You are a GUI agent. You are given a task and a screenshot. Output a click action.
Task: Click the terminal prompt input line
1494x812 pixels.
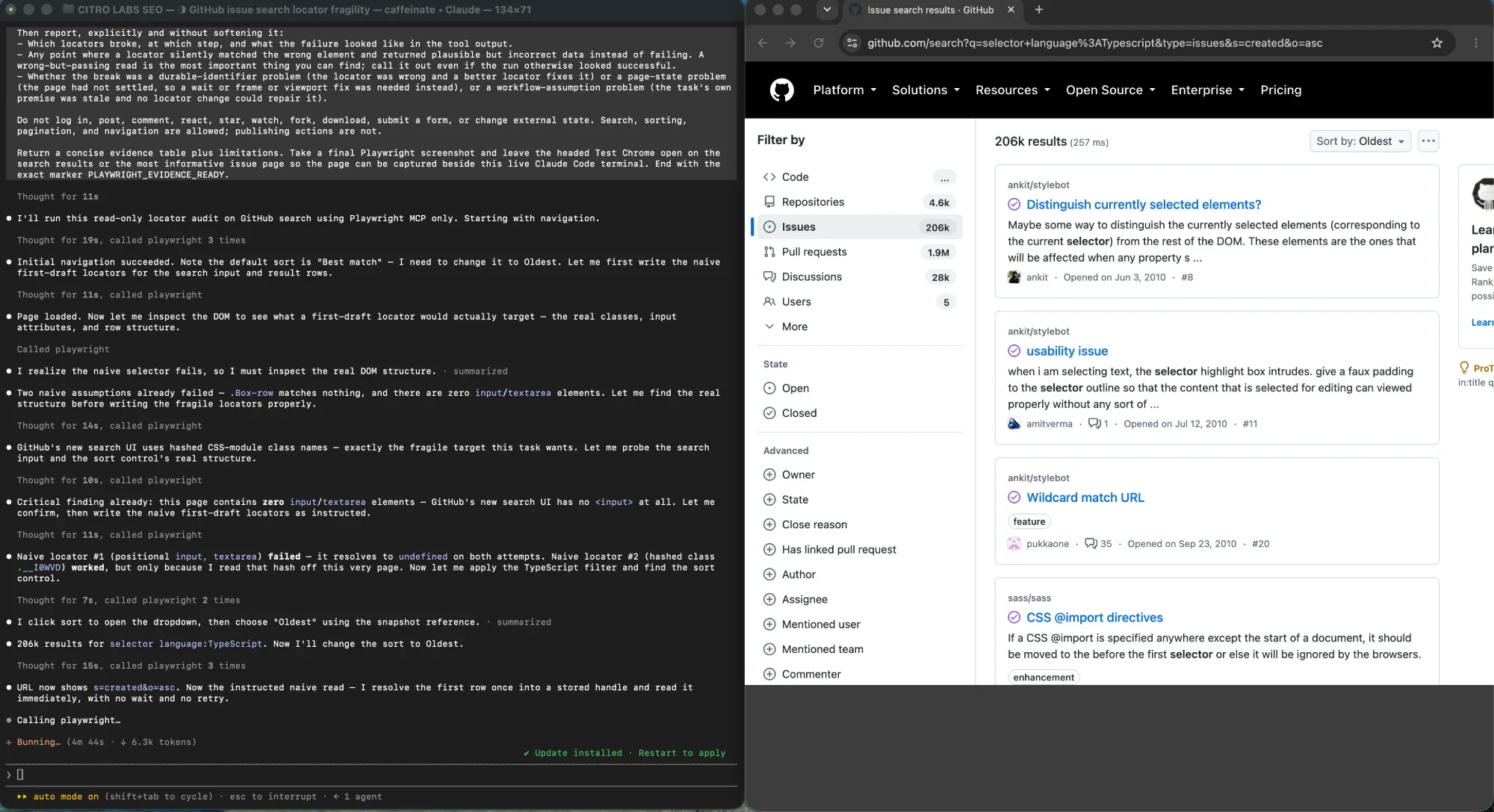point(371,775)
